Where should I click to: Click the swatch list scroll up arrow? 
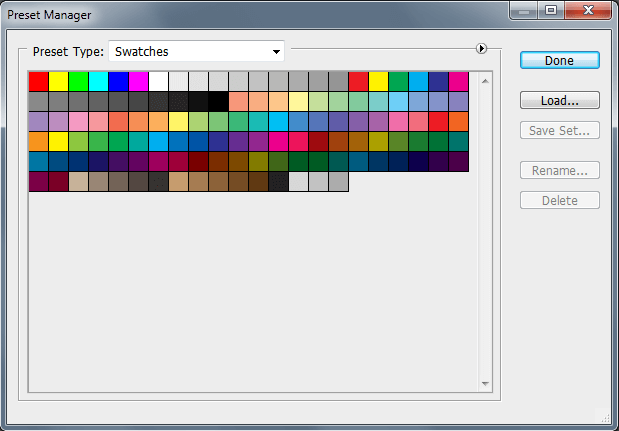point(485,77)
